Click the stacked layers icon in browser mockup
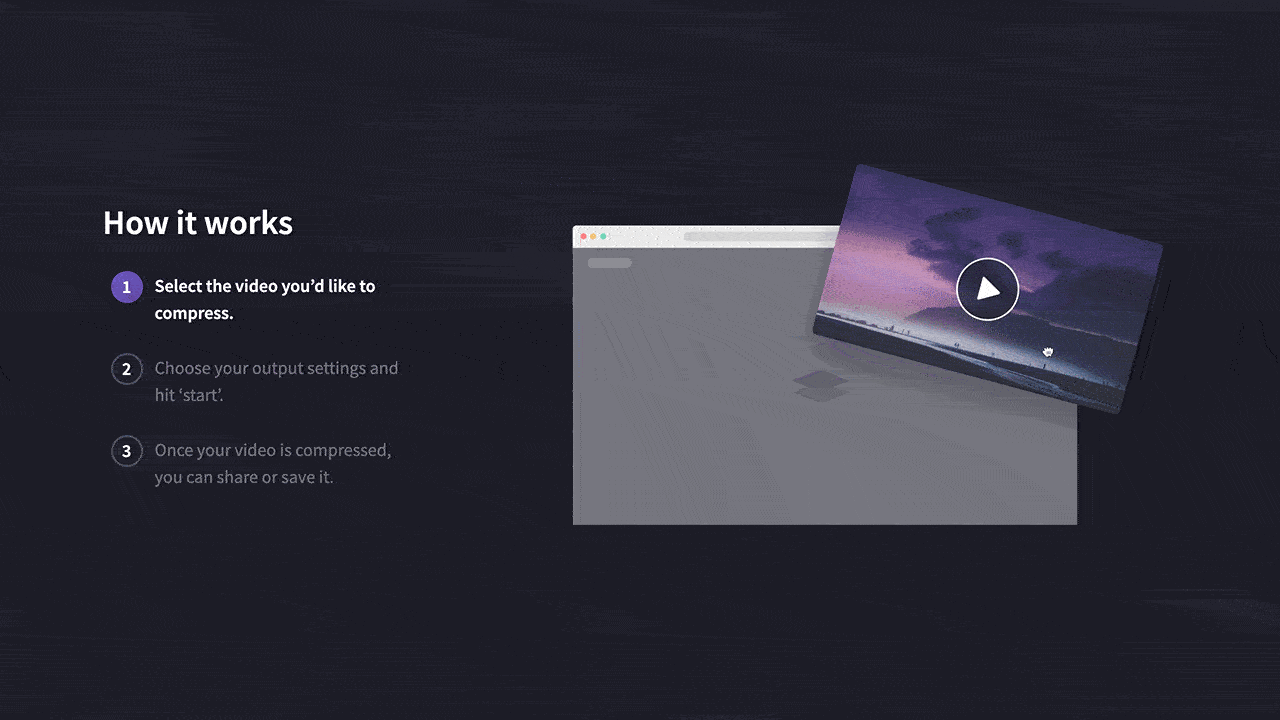 821,385
